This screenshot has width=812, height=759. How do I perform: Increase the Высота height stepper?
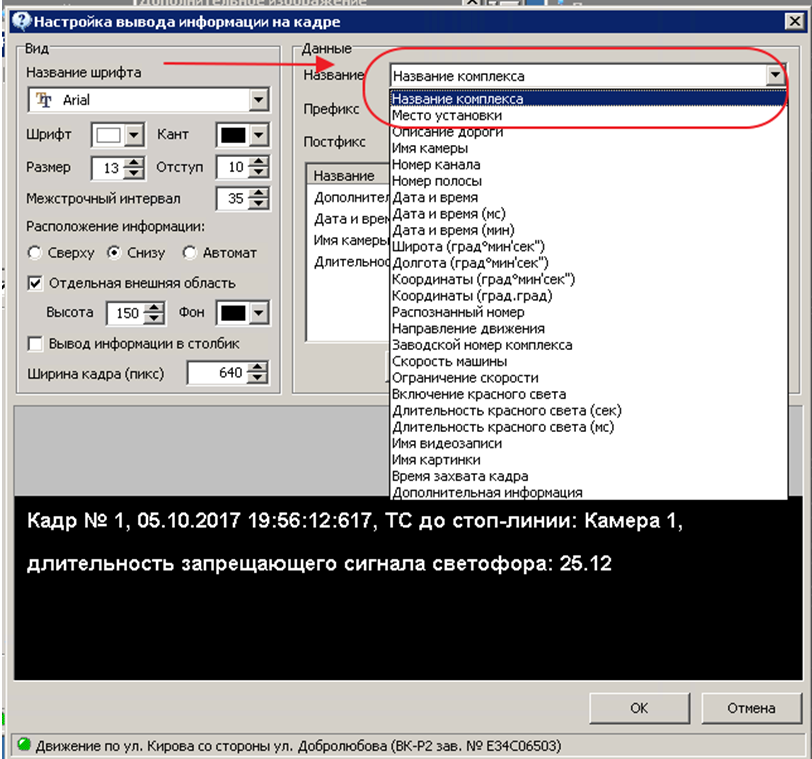pos(155,308)
